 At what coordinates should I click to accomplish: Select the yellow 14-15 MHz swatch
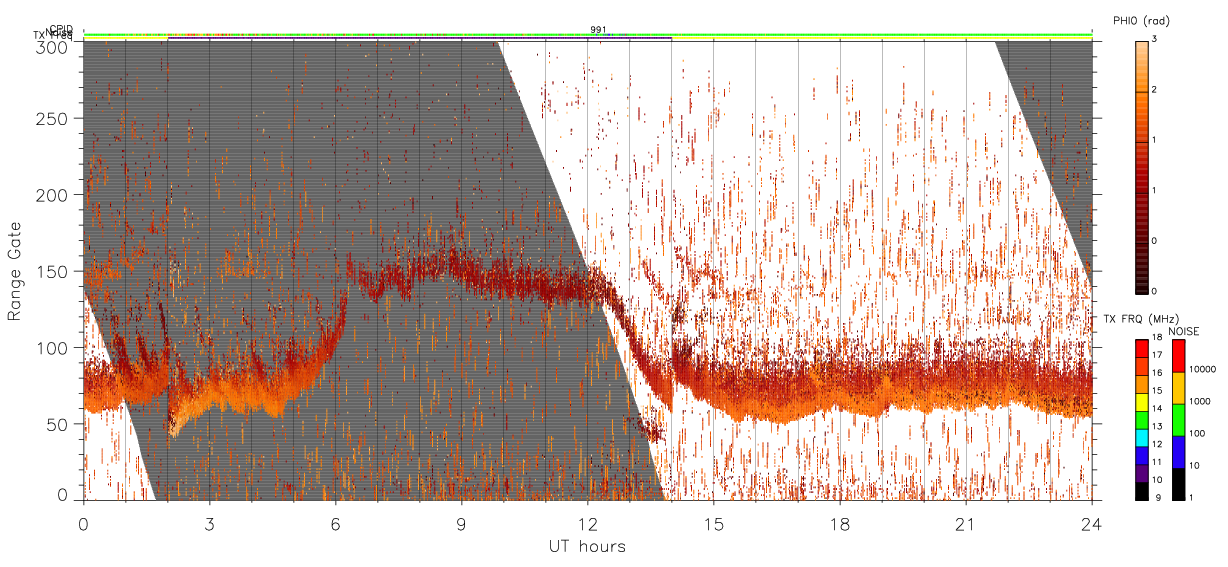(1142, 402)
